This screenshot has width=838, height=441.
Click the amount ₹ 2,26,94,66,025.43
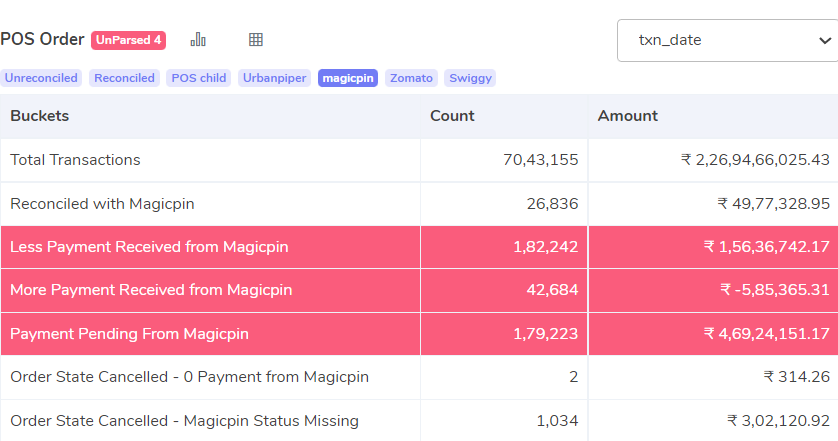click(x=755, y=160)
